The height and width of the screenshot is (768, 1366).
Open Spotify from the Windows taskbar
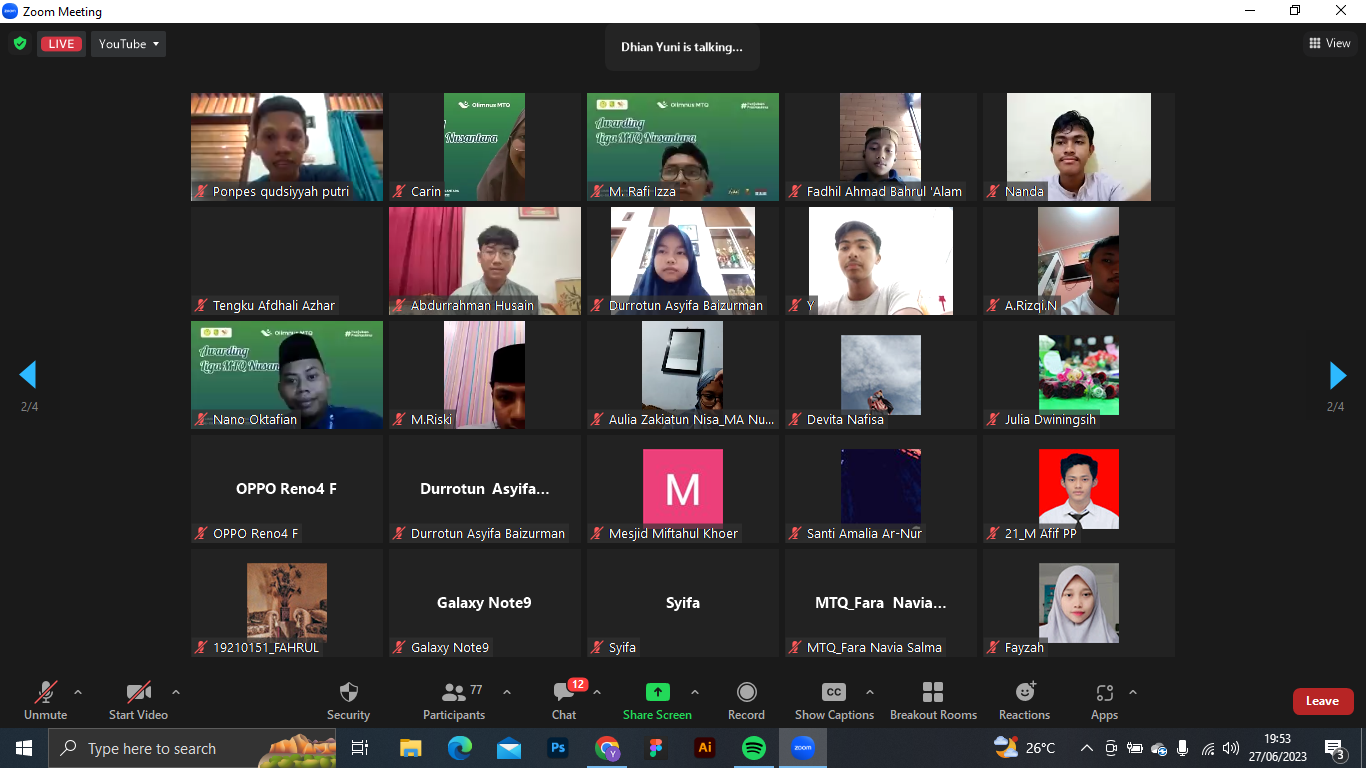[753, 748]
